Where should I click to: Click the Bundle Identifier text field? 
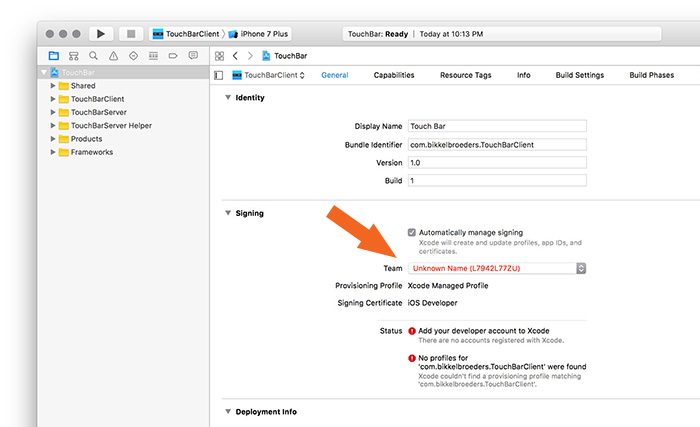tap(497, 145)
